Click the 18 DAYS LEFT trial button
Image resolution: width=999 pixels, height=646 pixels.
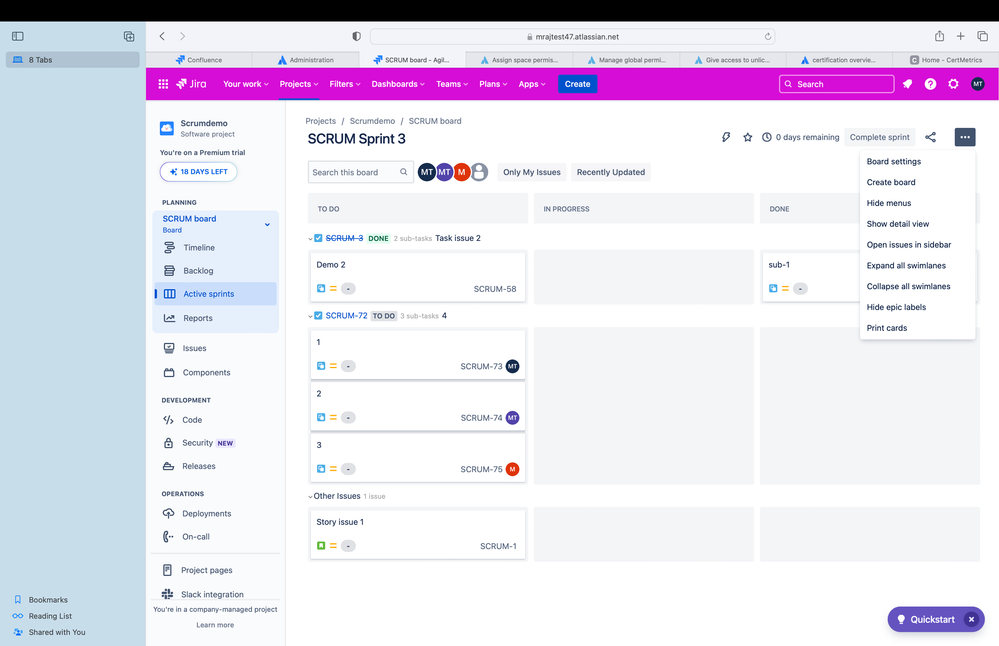tap(199, 172)
